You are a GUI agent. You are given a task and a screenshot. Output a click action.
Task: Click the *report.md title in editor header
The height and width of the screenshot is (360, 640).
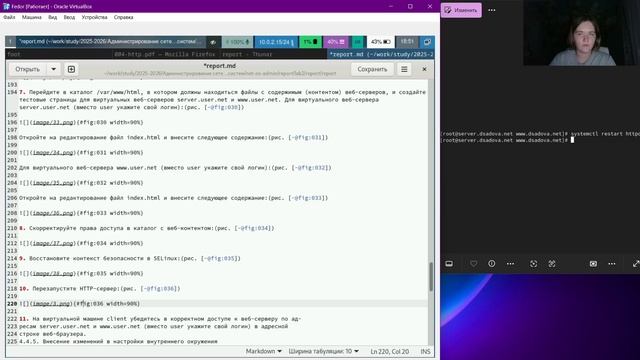tap(220, 66)
